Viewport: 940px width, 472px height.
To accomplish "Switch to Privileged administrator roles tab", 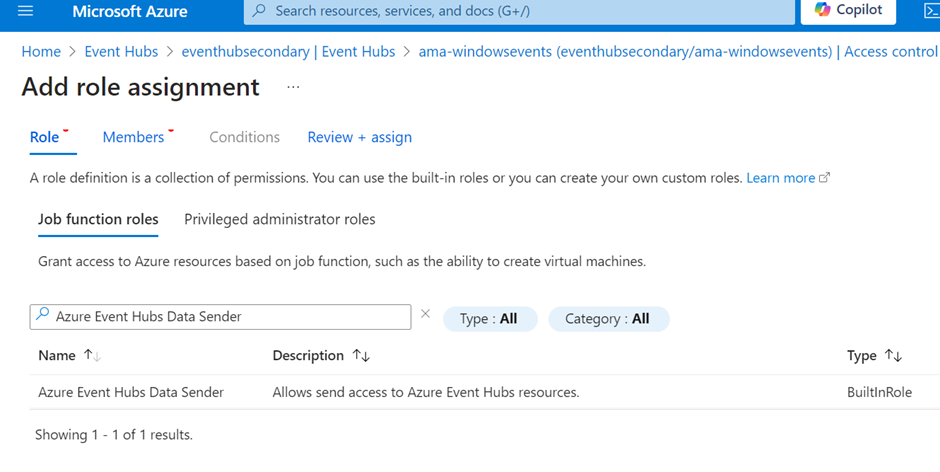I will [x=280, y=220].
